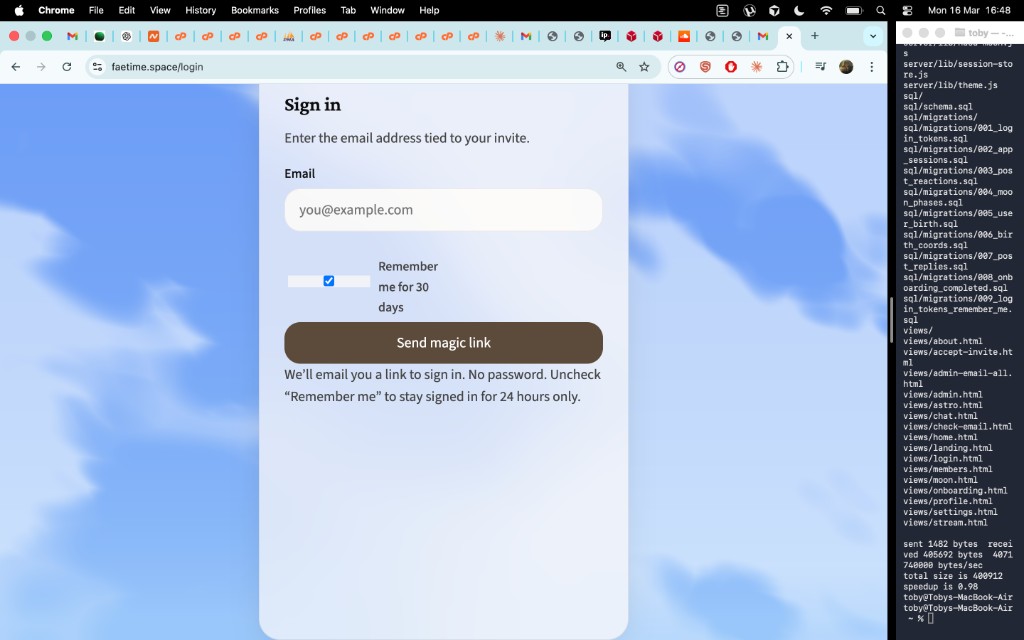Open the Bookmarks menu in menu bar
The height and width of the screenshot is (640, 1024).
click(x=255, y=10)
